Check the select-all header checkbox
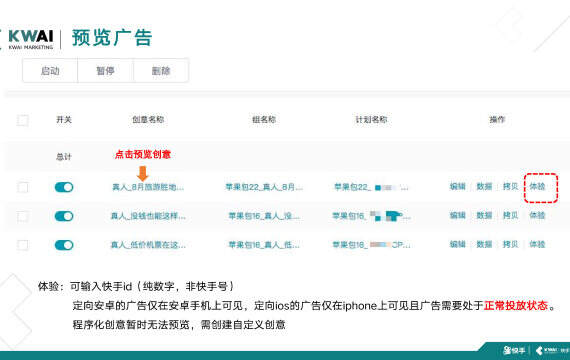Viewport: 570px width, 360px height. pyautogui.click(x=23, y=120)
